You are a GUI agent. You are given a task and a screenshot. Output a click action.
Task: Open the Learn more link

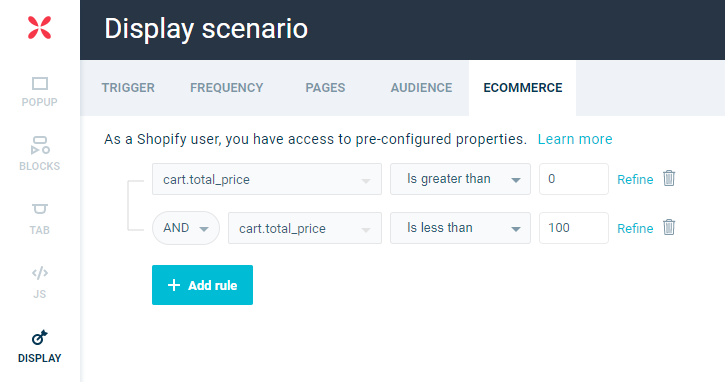click(x=575, y=139)
